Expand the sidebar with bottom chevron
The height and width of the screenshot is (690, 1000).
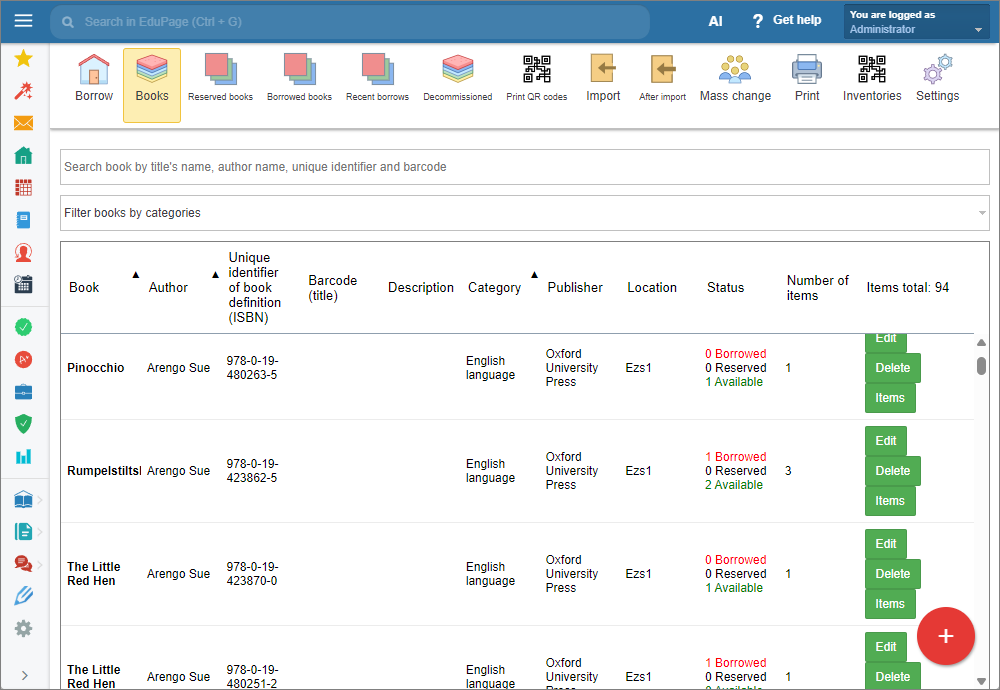24,675
